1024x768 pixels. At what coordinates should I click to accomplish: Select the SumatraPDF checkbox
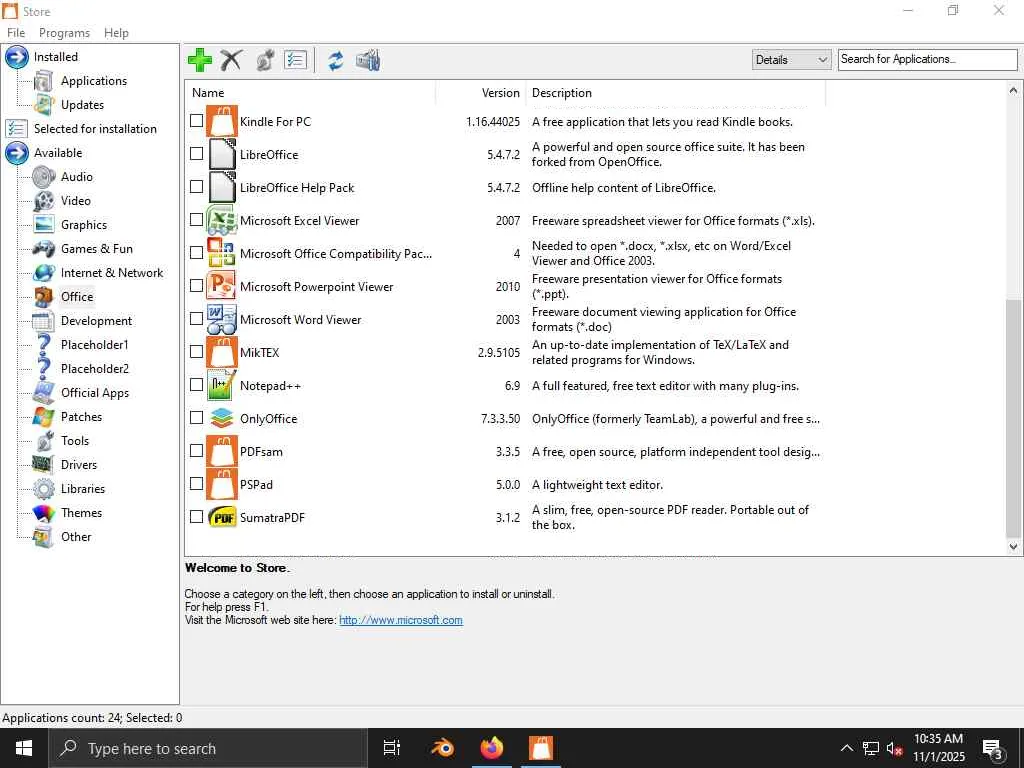pyautogui.click(x=197, y=517)
